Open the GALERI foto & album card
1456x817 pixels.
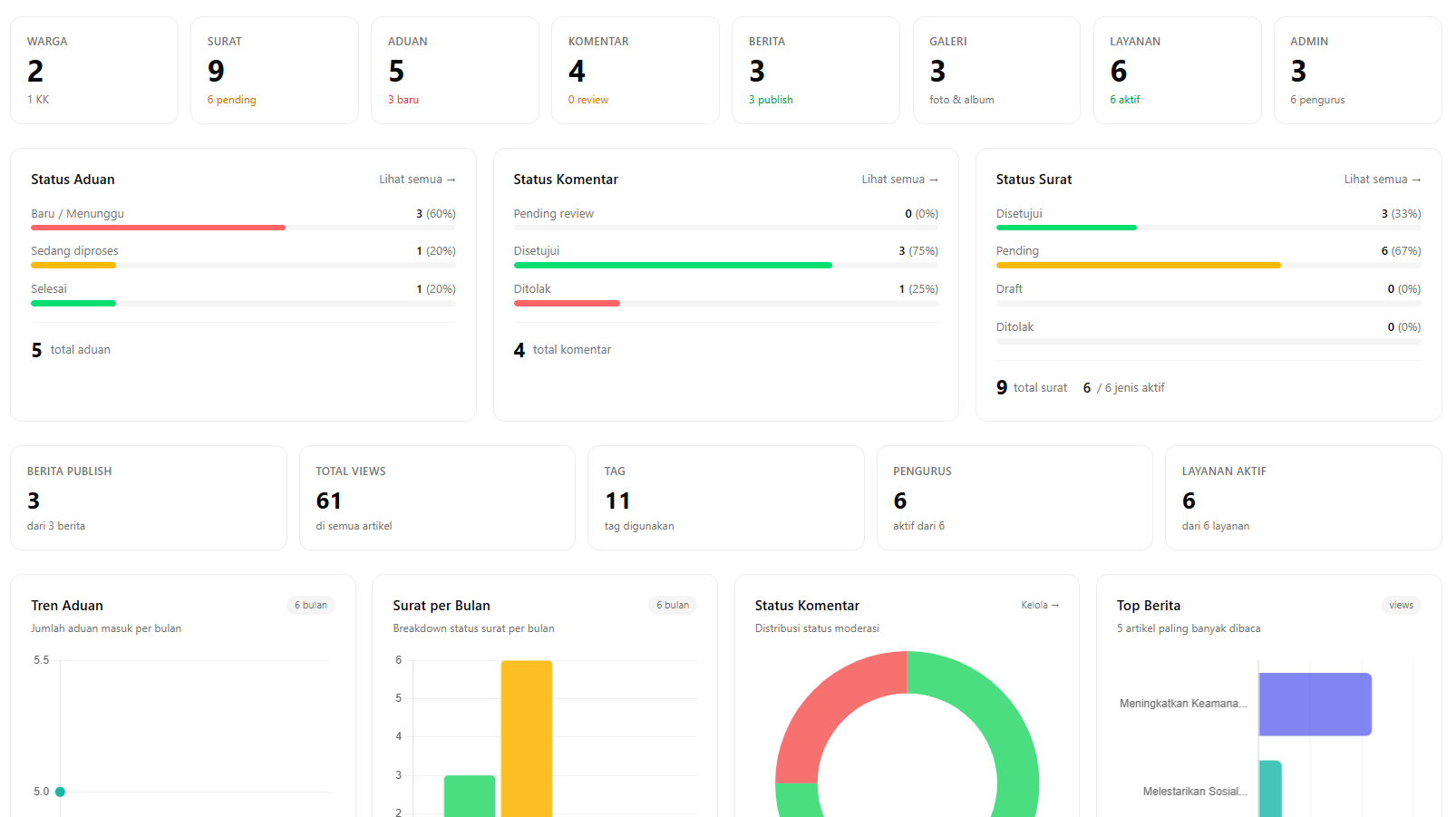pyautogui.click(x=996, y=70)
